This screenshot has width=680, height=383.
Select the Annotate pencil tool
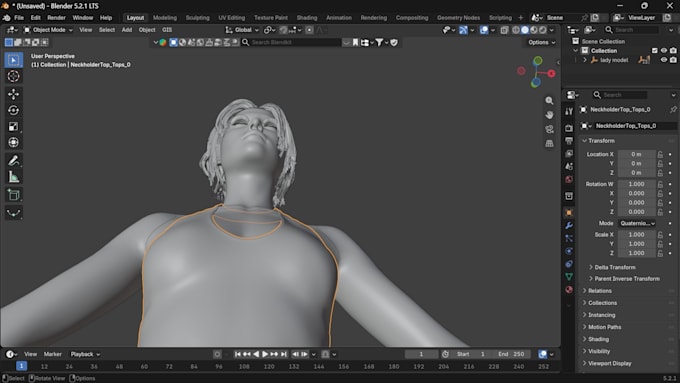[x=13, y=160]
